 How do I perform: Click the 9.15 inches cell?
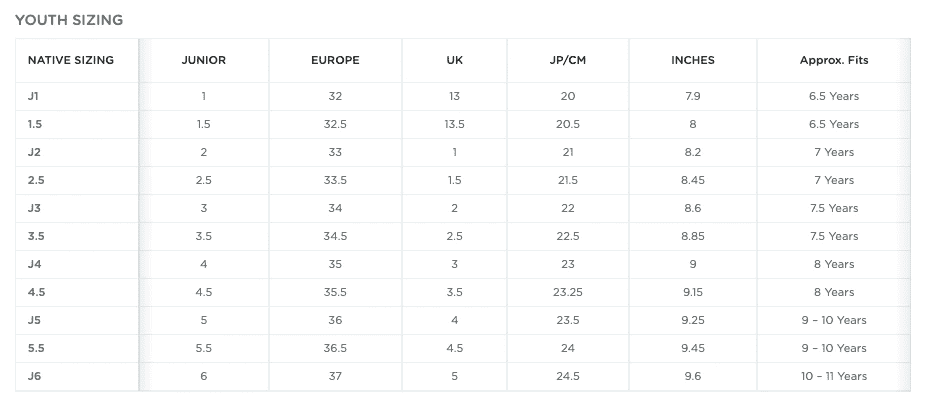[x=693, y=292]
